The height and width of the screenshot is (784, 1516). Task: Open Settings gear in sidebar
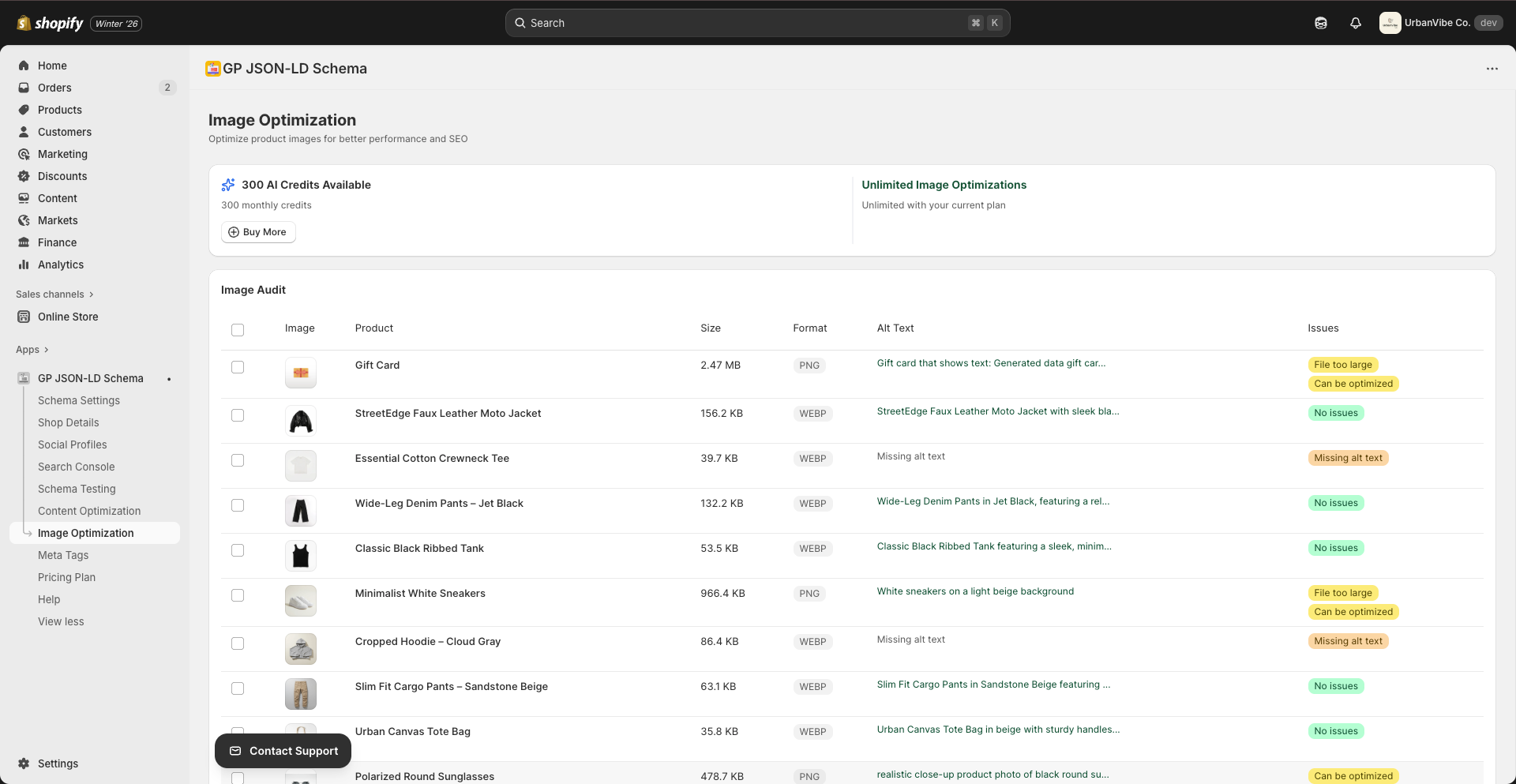coord(24,763)
